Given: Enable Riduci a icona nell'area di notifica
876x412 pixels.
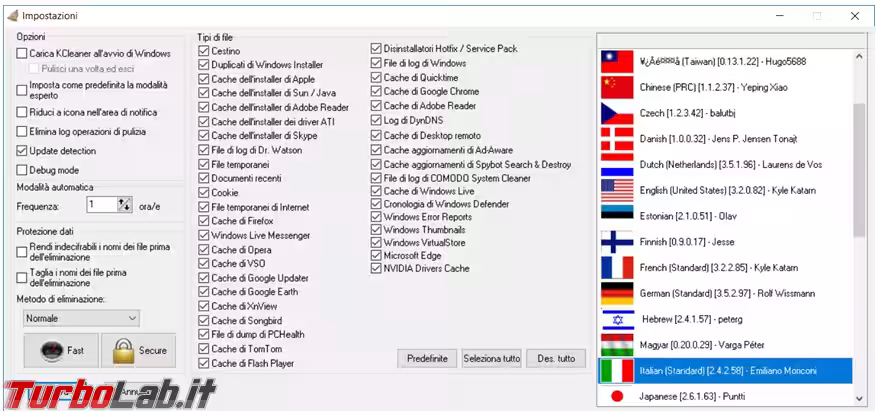Looking at the screenshot, I should (x=22, y=112).
